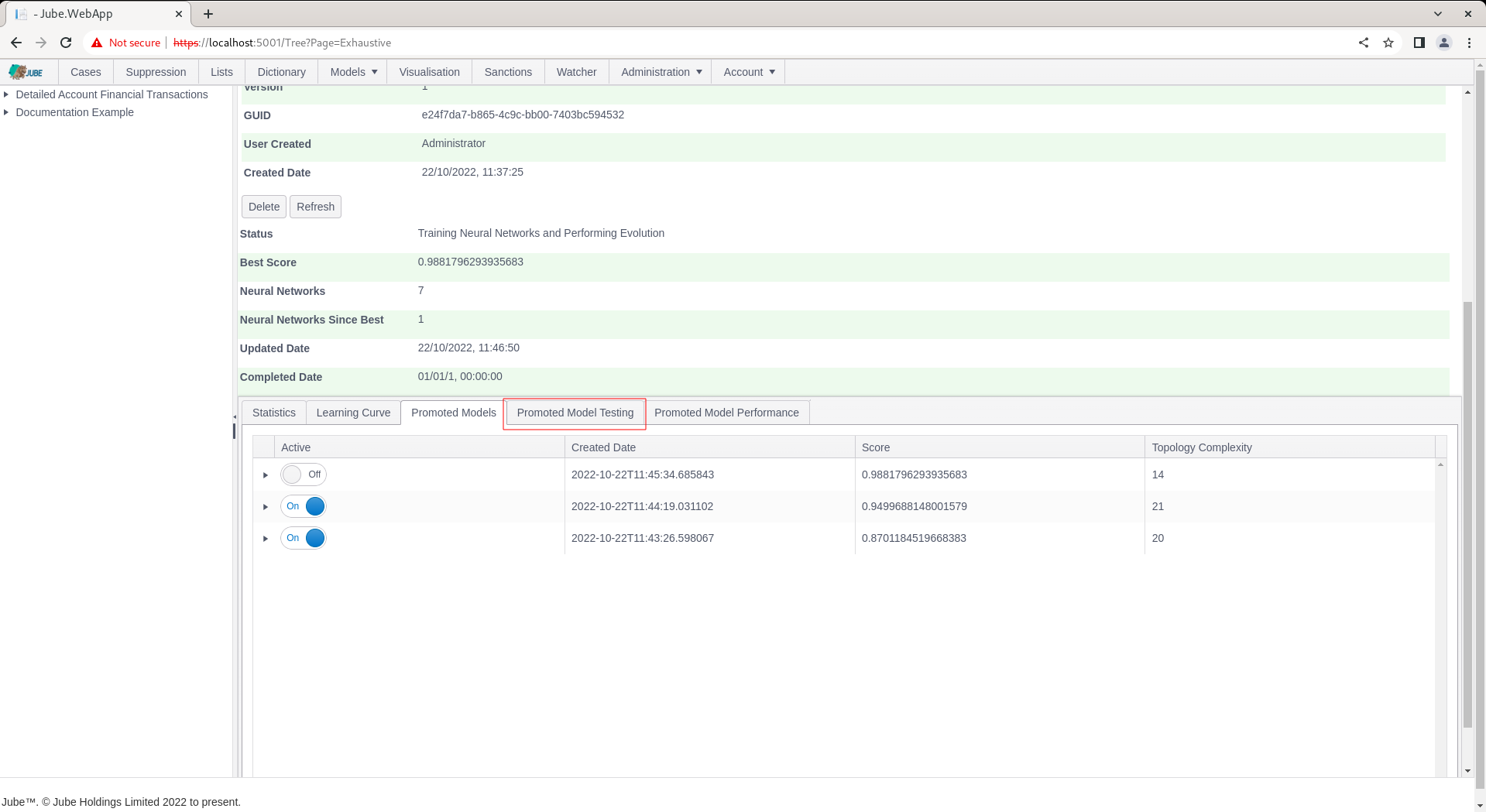Open the Cases menu

(86, 72)
